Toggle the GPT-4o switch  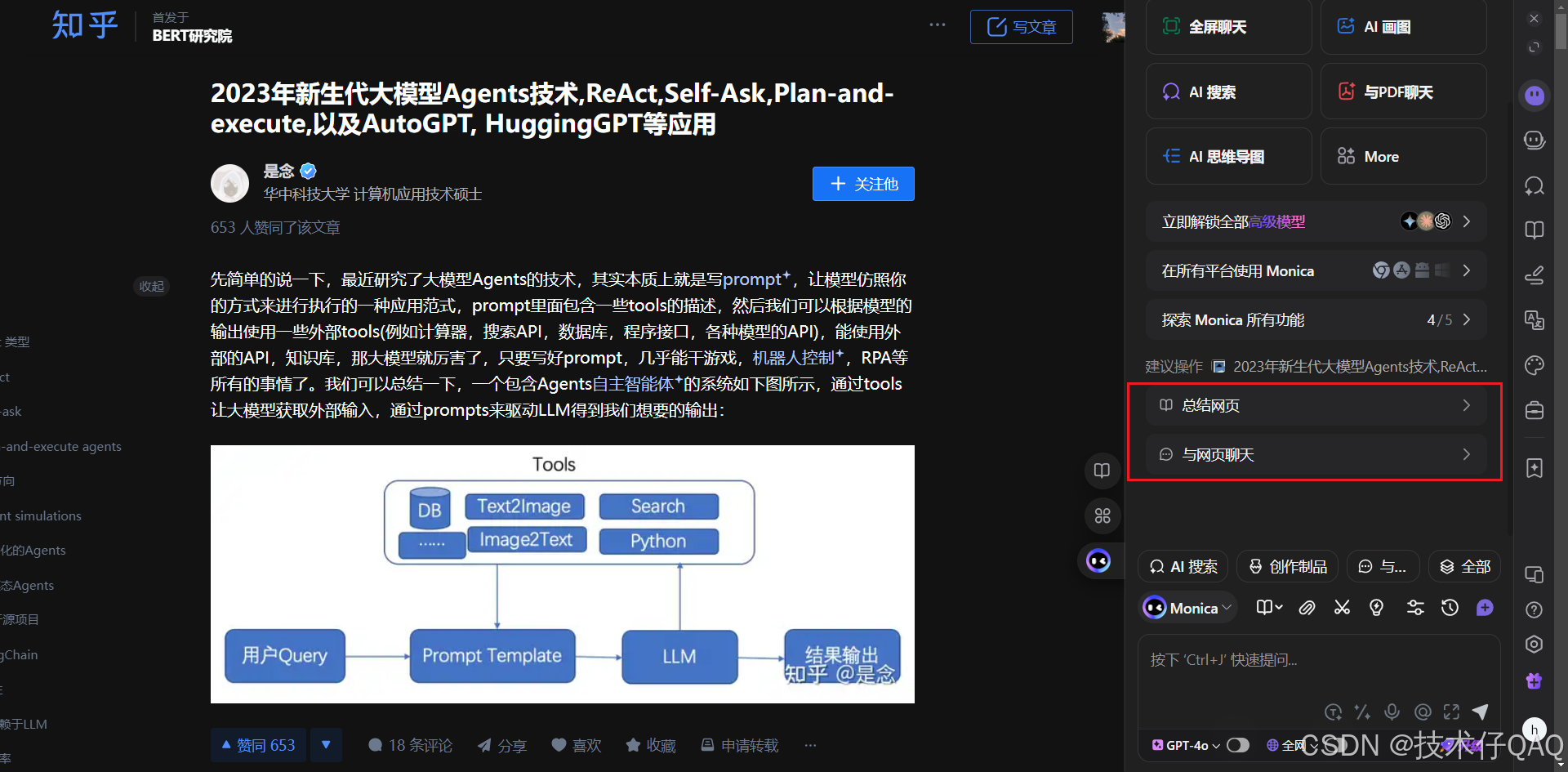click(x=1238, y=745)
